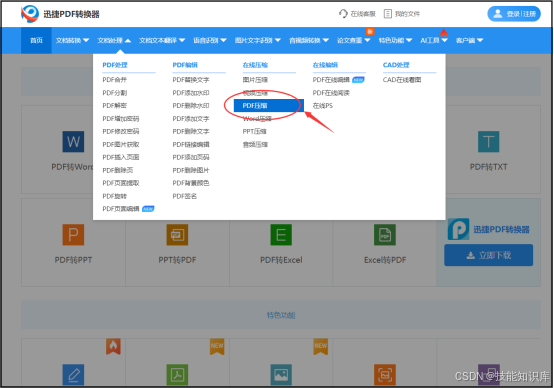Choose 音频压缩 in the 在线压缩 column

click(255, 145)
